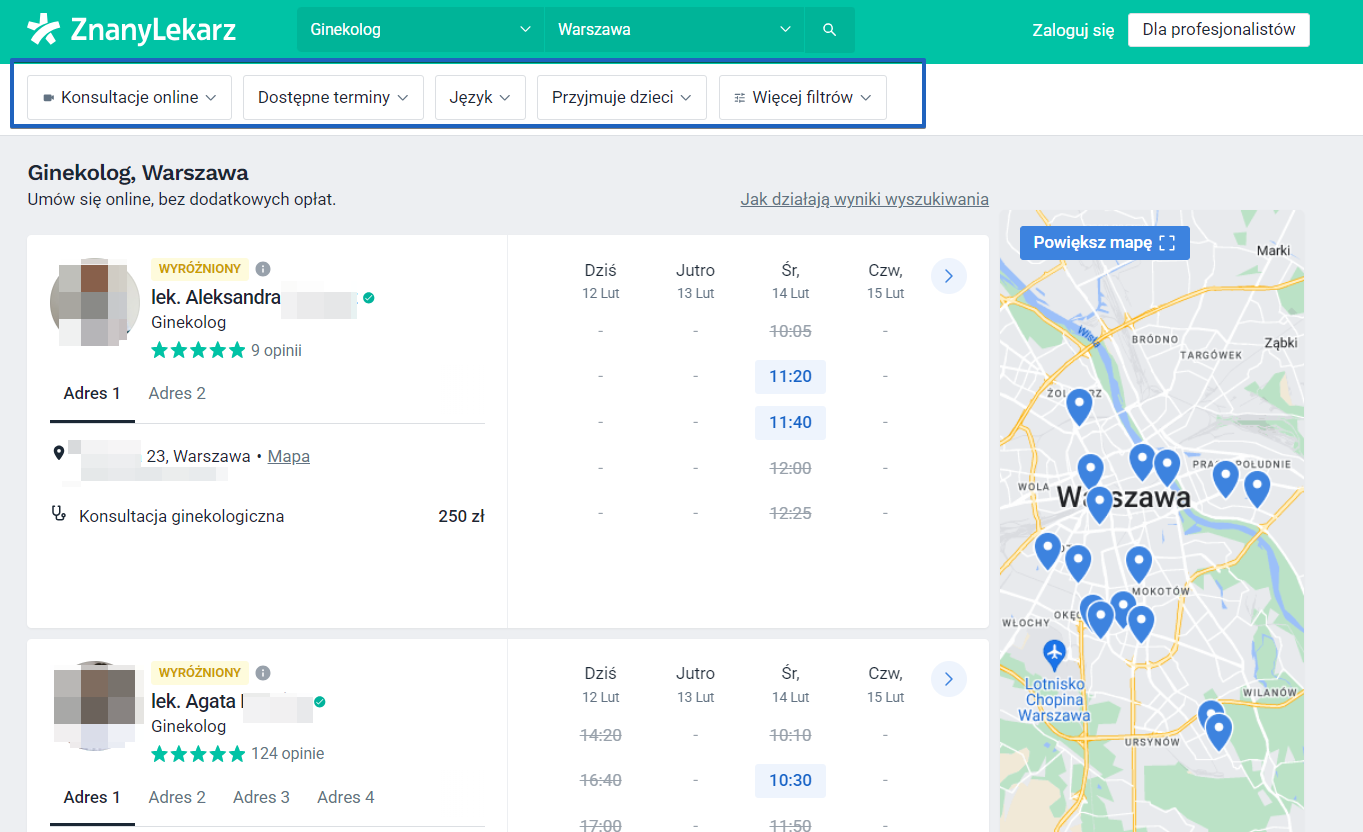Image resolution: width=1363 pixels, height=832 pixels.
Task: Expand the Przyjmuje dzieci filter
Action: (x=621, y=98)
